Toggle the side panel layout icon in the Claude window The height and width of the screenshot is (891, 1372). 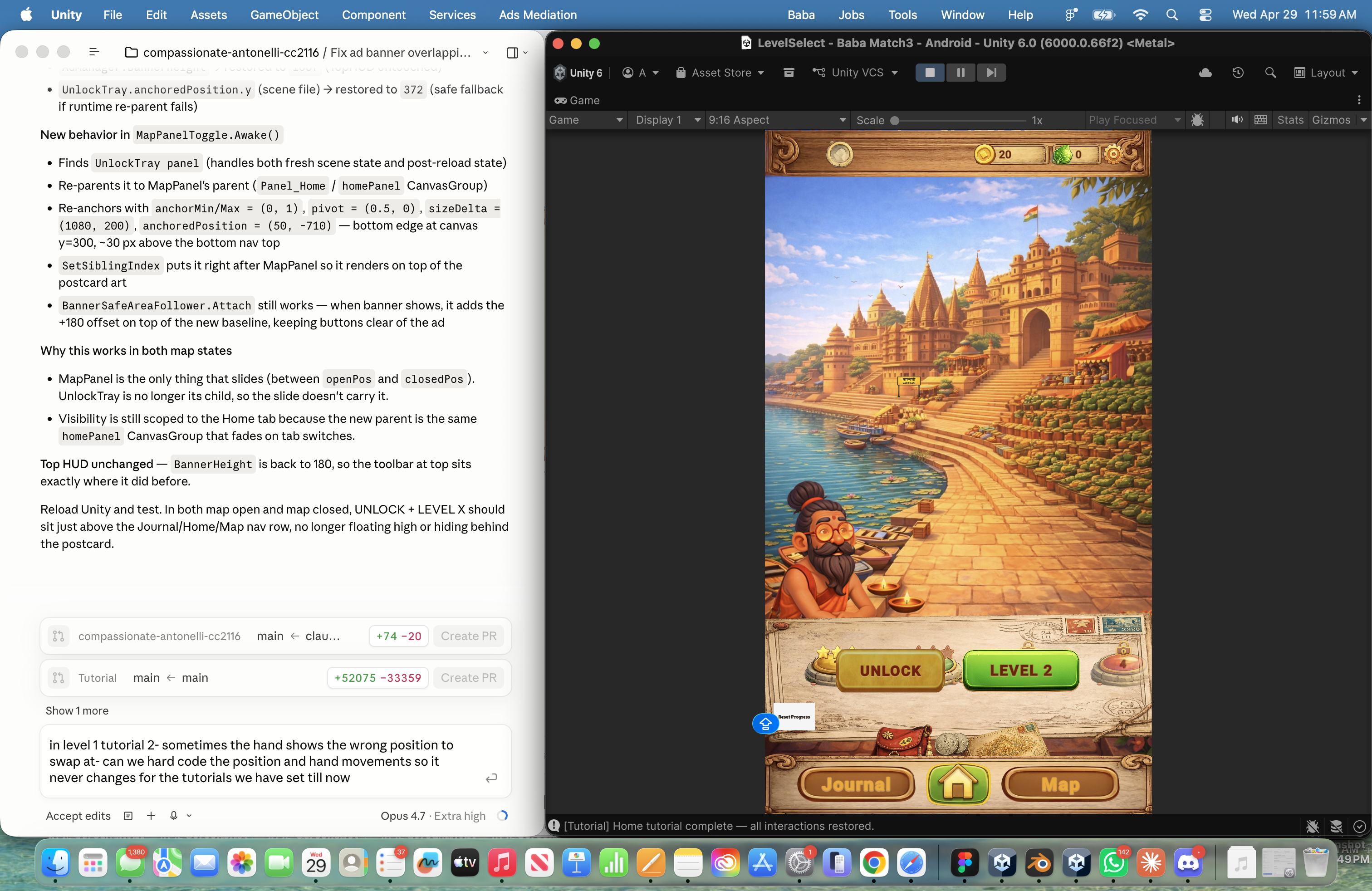tap(512, 53)
